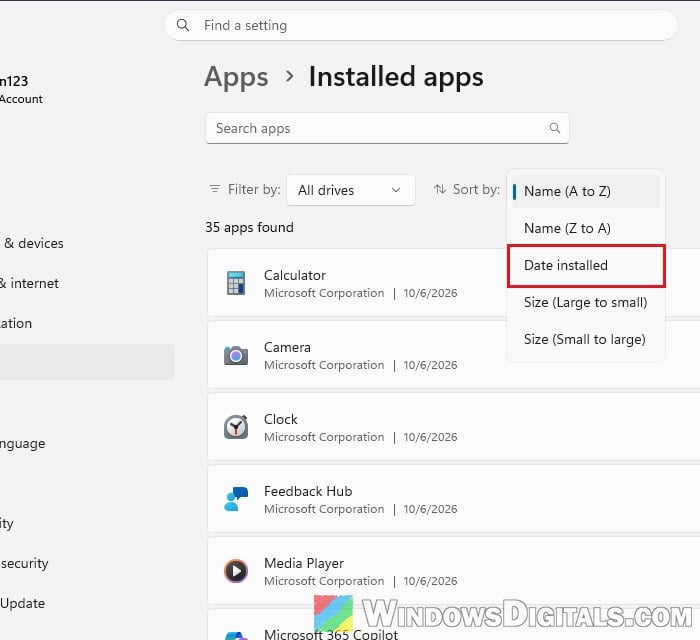Click the breadcrumb chevron after Apps
700x640 pixels.
289,76
